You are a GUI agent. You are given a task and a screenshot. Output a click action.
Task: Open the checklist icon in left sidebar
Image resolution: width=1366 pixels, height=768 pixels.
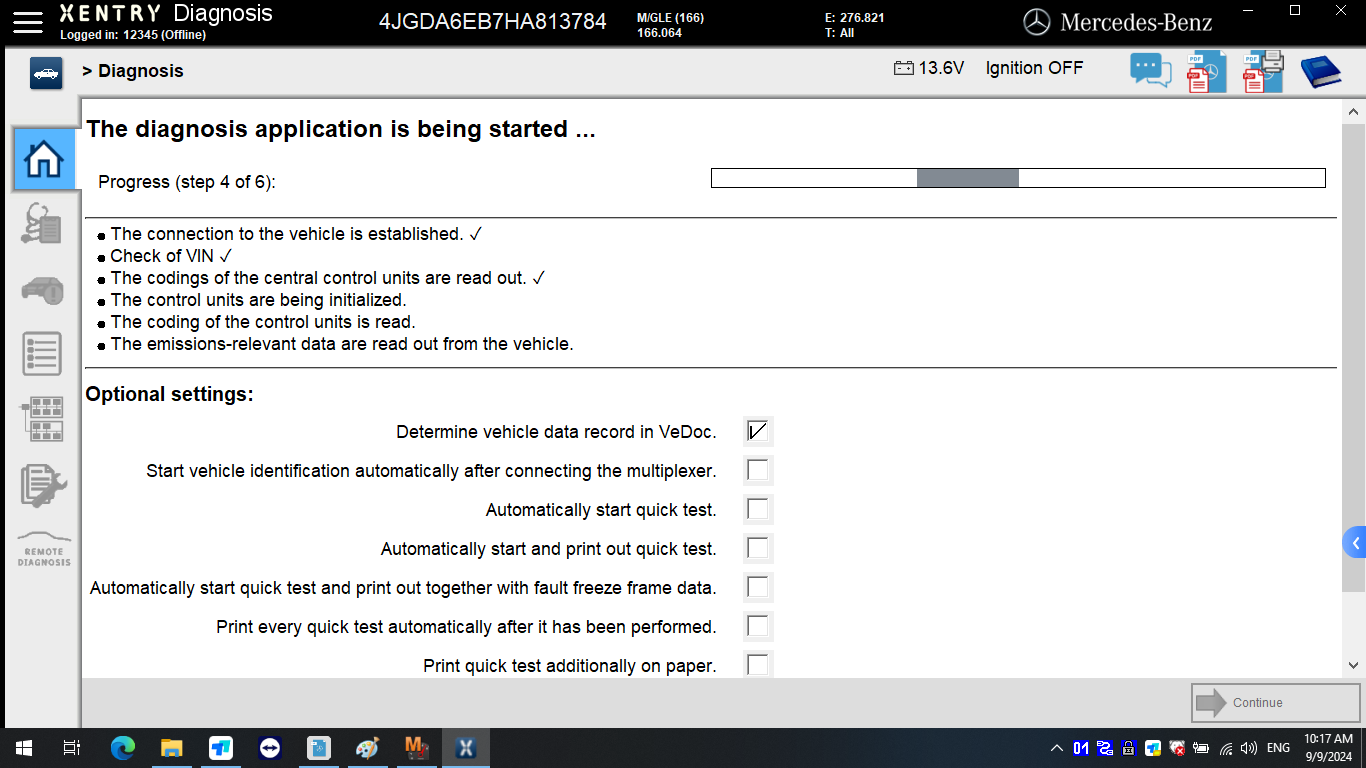[x=42, y=354]
